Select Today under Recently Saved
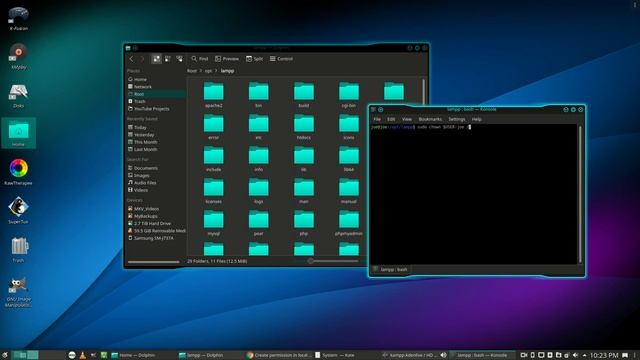 pyautogui.click(x=156, y=127)
